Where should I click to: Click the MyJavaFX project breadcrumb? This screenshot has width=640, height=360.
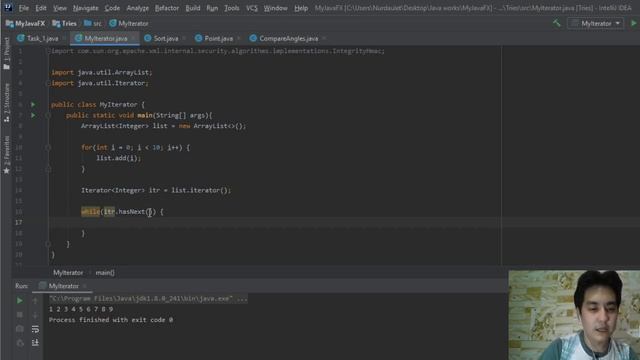tap(25, 23)
